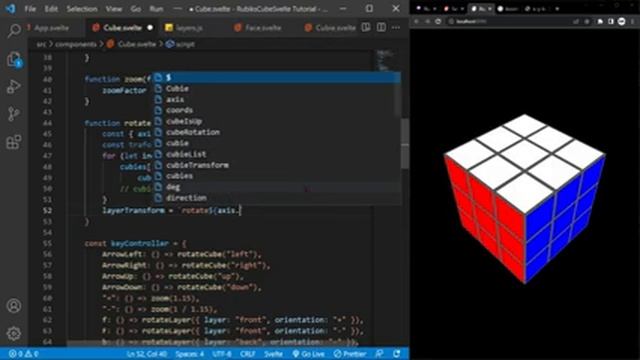Switch to the layers.js tab
The height and width of the screenshot is (360, 640).
(x=190, y=28)
